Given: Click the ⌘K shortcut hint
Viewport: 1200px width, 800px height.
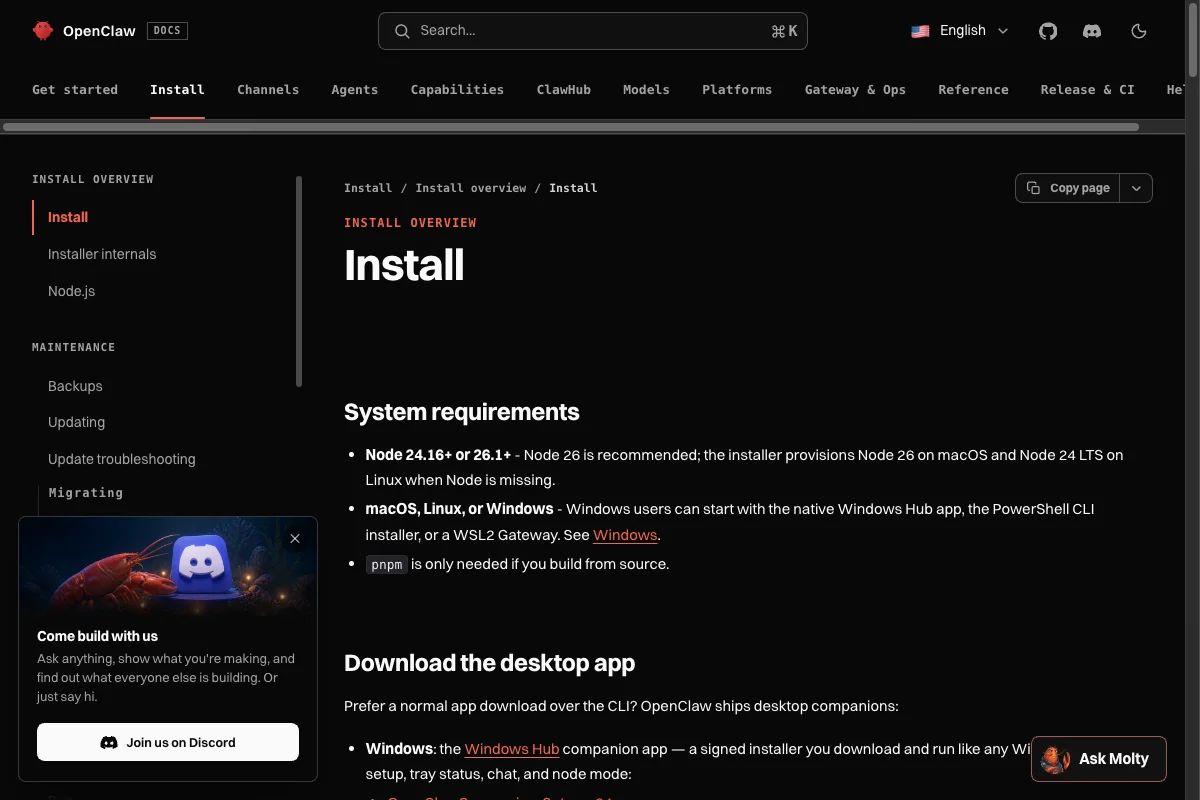Looking at the screenshot, I should 784,31.
